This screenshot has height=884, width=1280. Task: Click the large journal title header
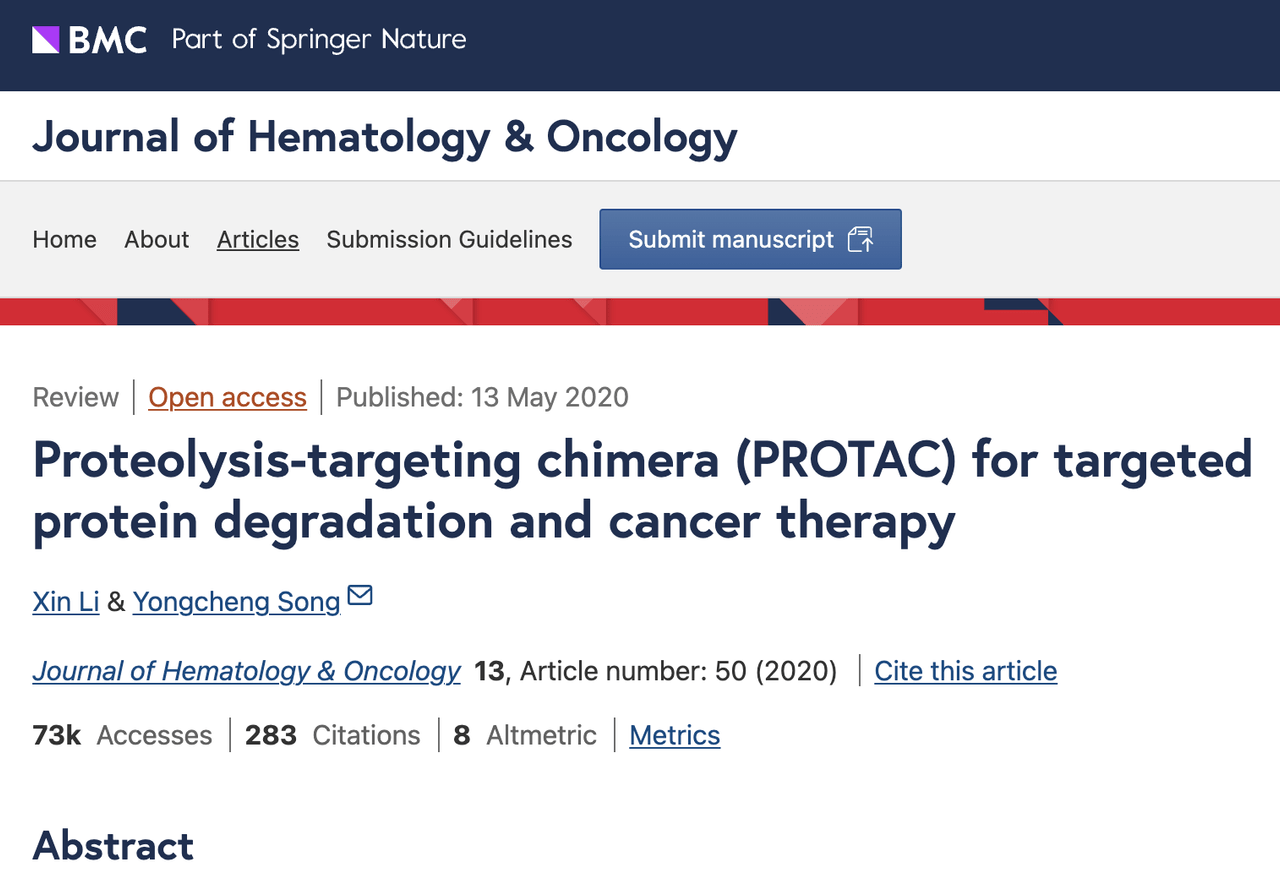coord(385,137)
